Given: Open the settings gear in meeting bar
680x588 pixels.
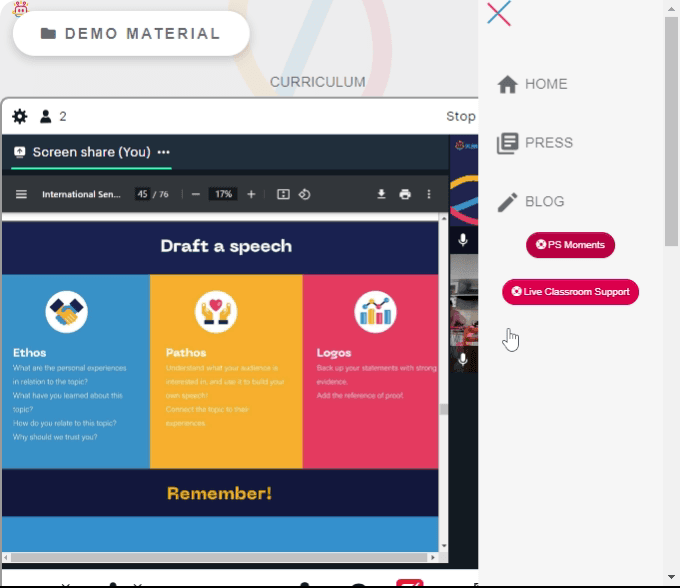Looking at the screenshot, I should [20, 116].
